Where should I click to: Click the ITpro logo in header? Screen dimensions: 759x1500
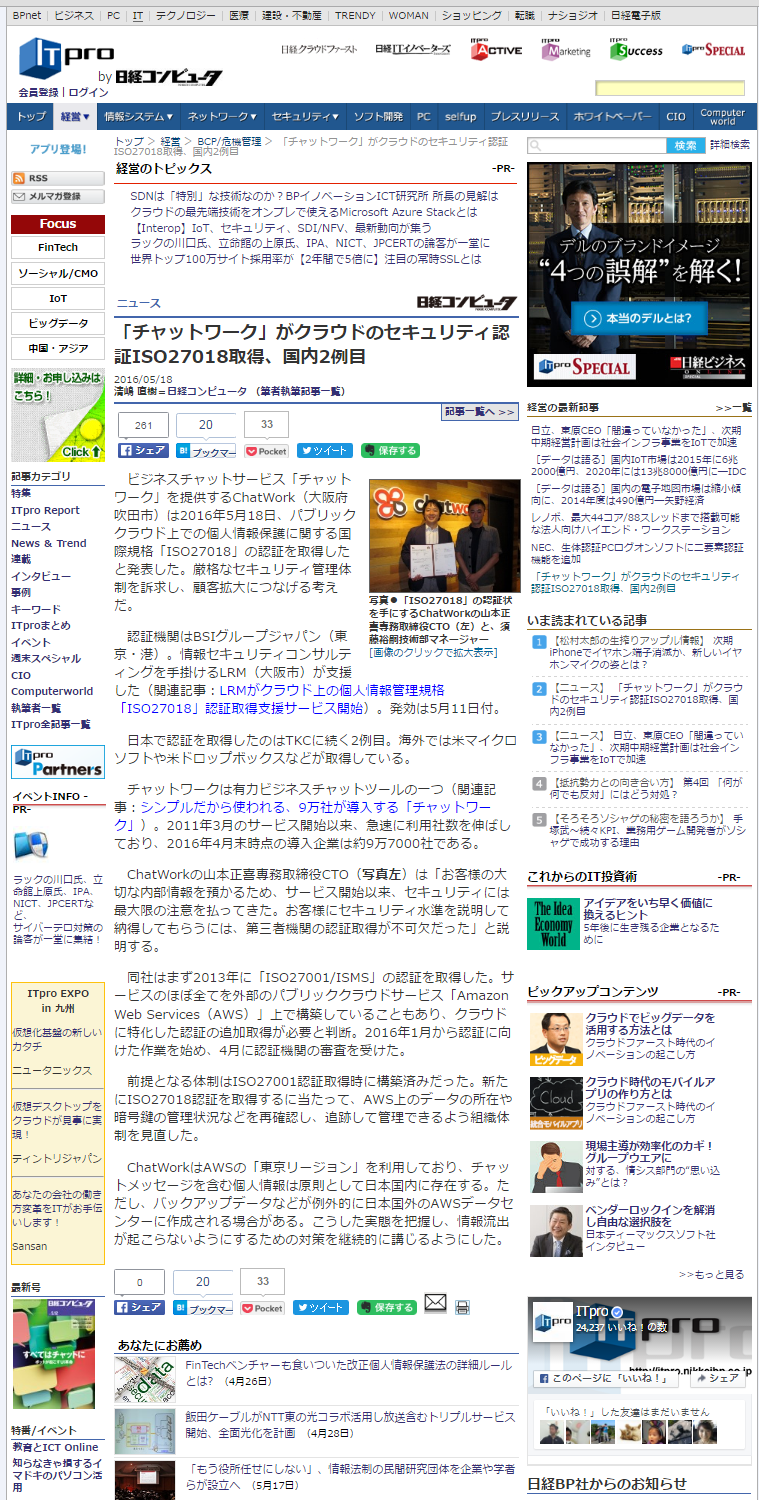click(x=66, y=56)
